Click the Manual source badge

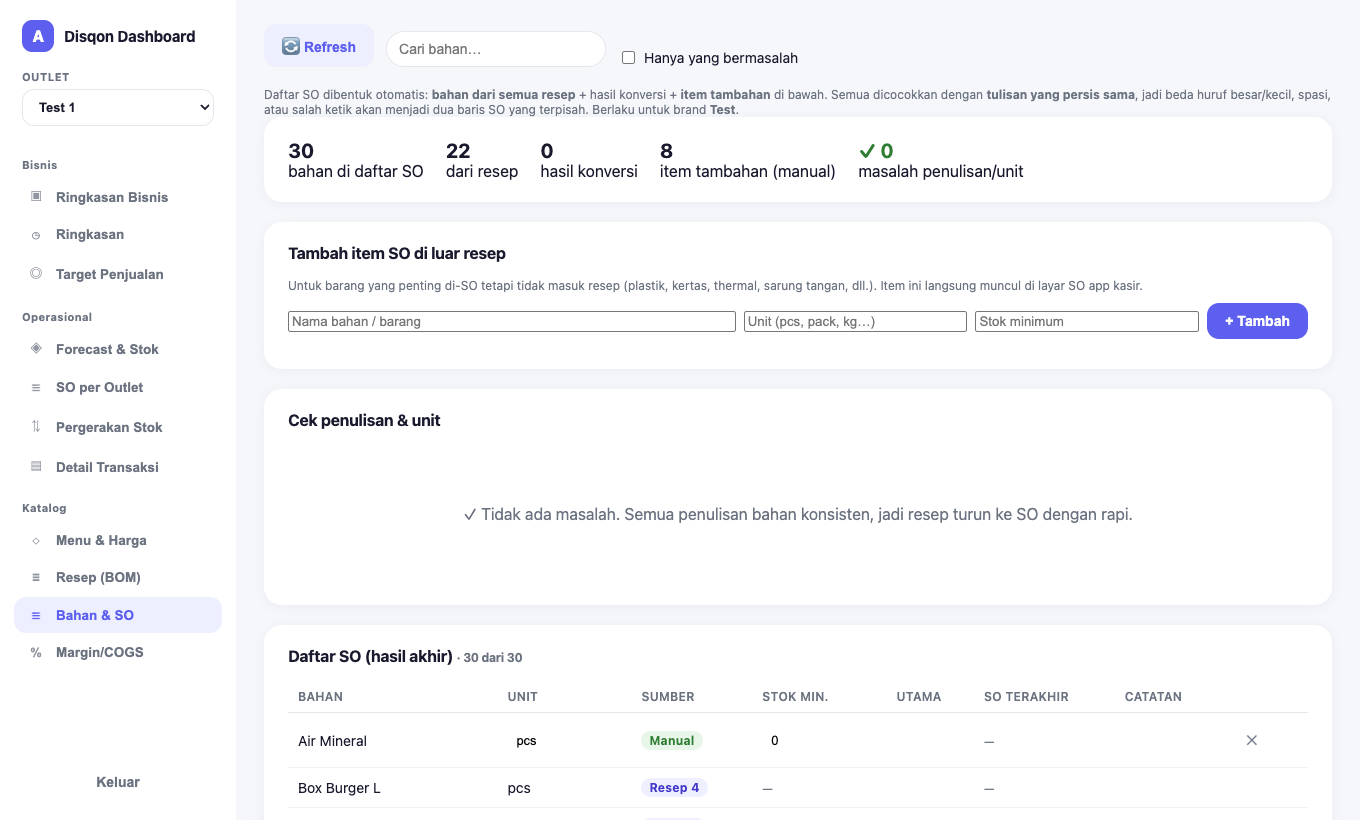pyautogui.click(x=672, y=741)
